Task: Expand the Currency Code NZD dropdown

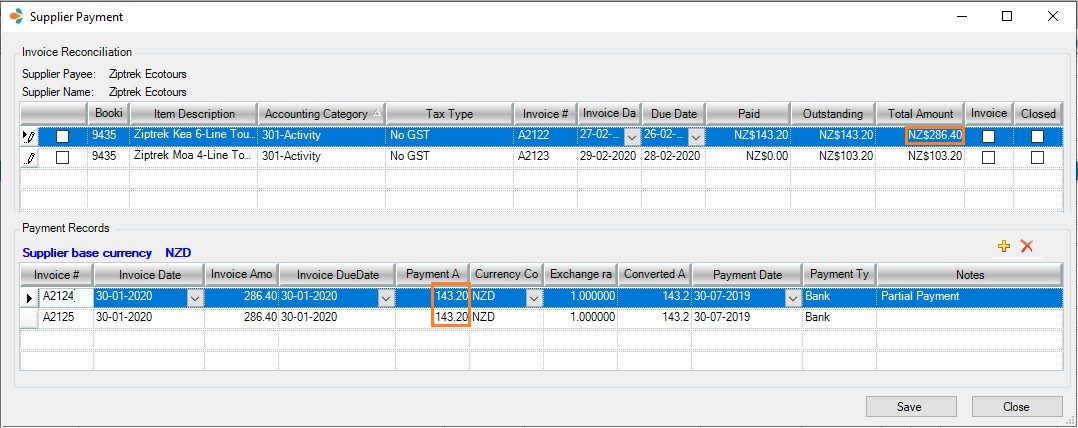Action: point(534,297)
